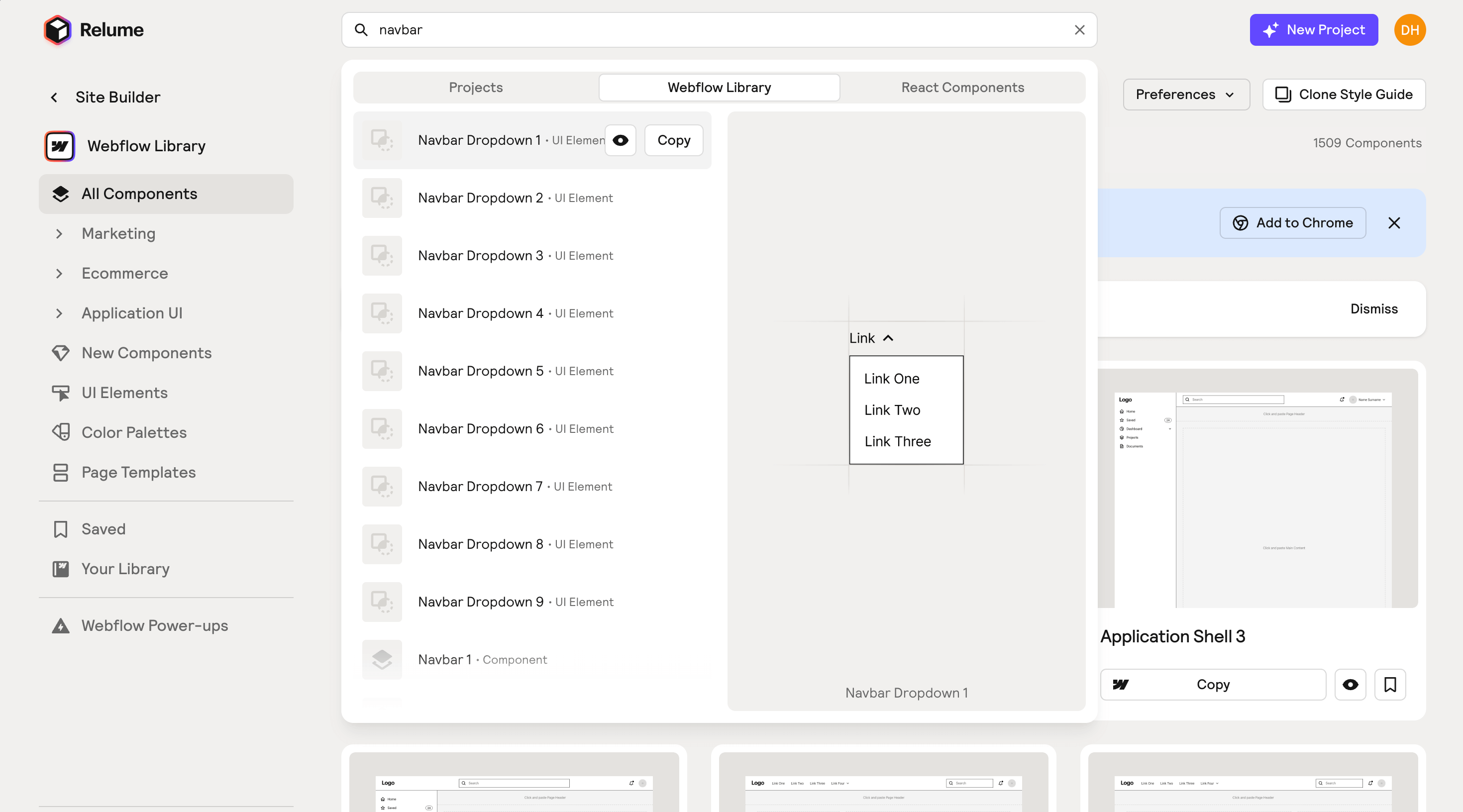The width and height of the screenshot is (1463, 812).
Task: Select Navbar Dropdown 8 result
Action: pyautogui.click(x=532, y=544)
